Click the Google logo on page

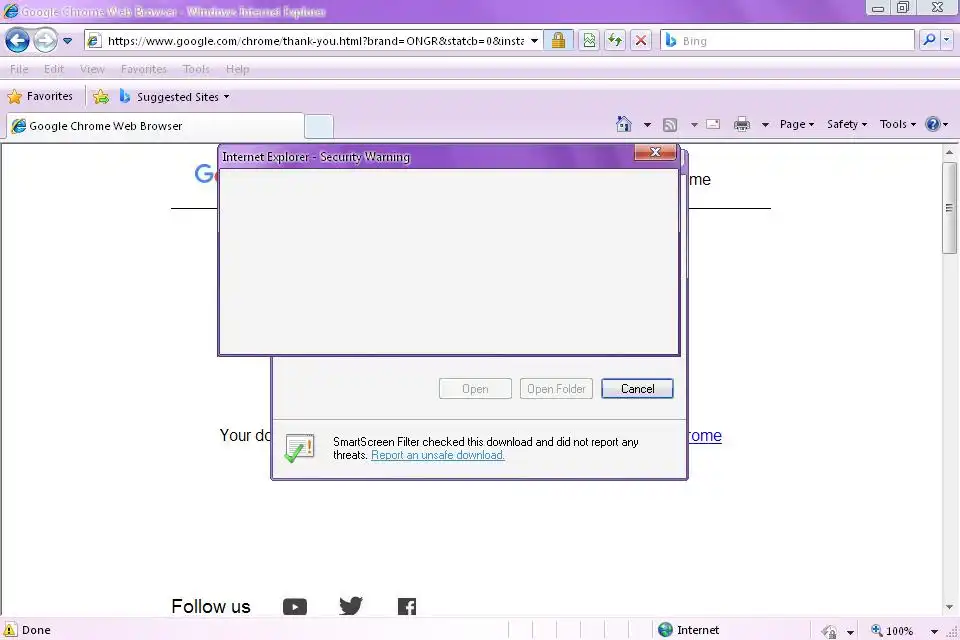coord(206,174)
